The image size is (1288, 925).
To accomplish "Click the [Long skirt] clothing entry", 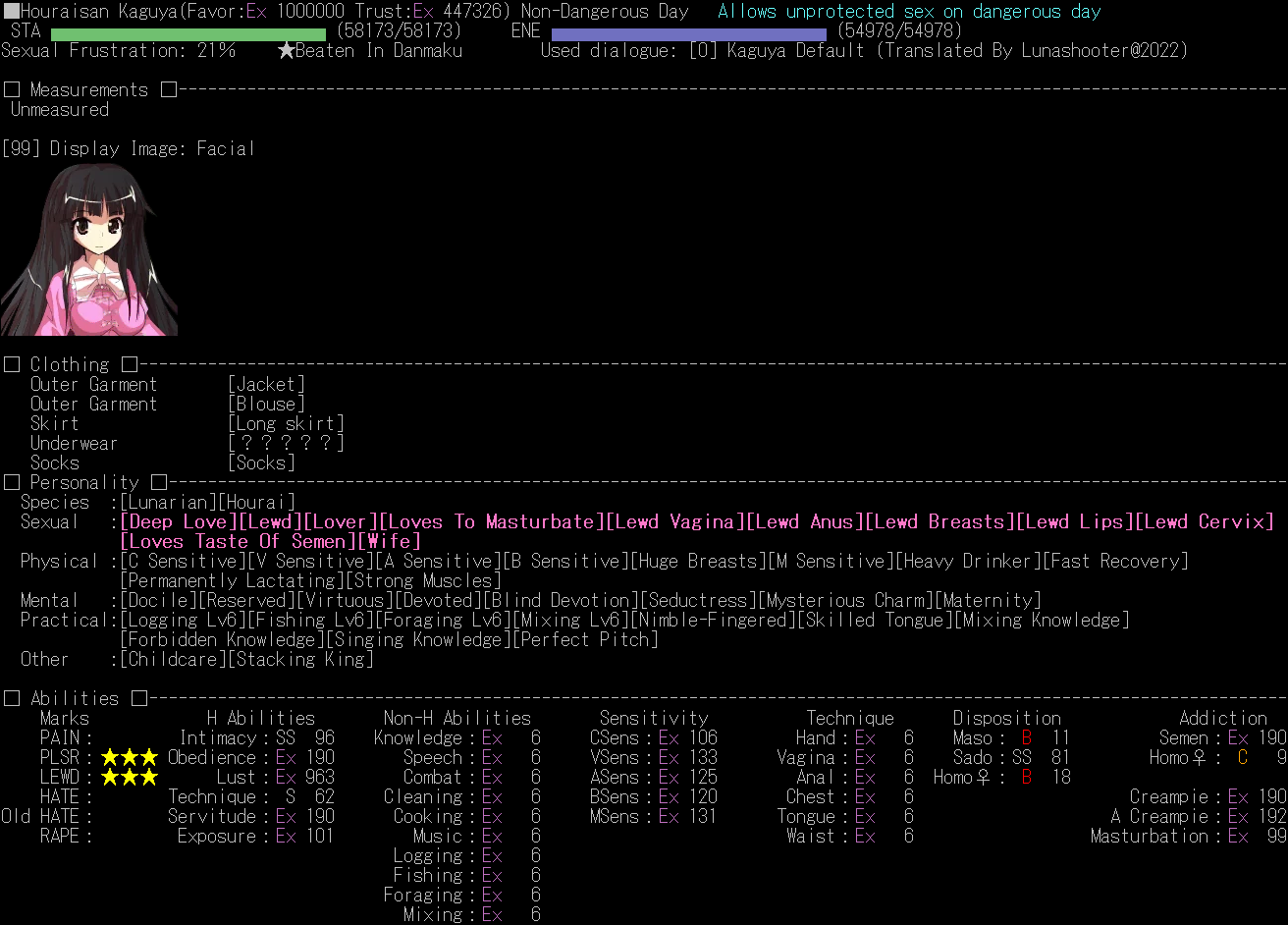I will pyautogui.click(x=286, y=423).
